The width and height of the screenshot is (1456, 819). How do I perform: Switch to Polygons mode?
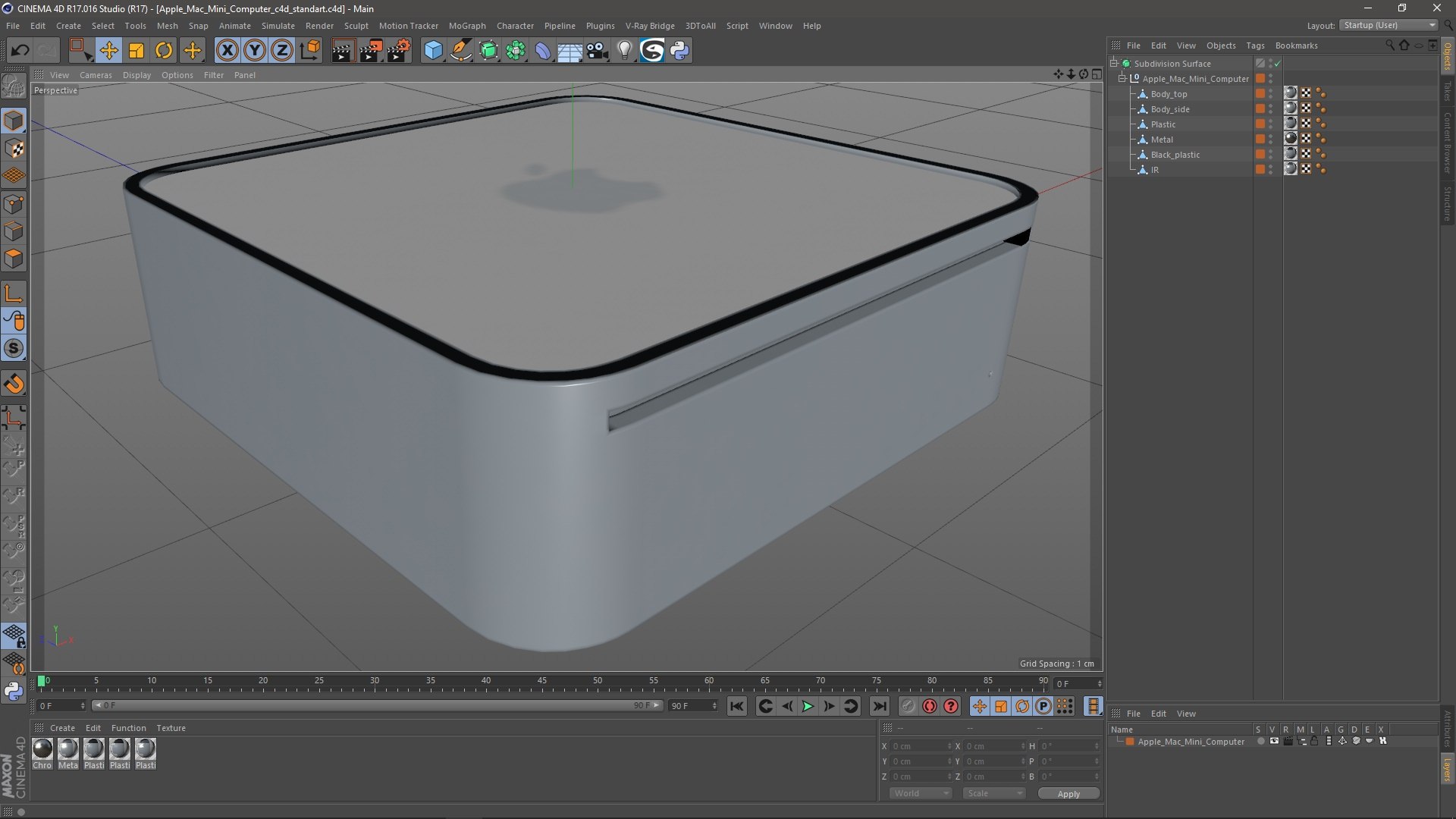click(x=14, y=259)
